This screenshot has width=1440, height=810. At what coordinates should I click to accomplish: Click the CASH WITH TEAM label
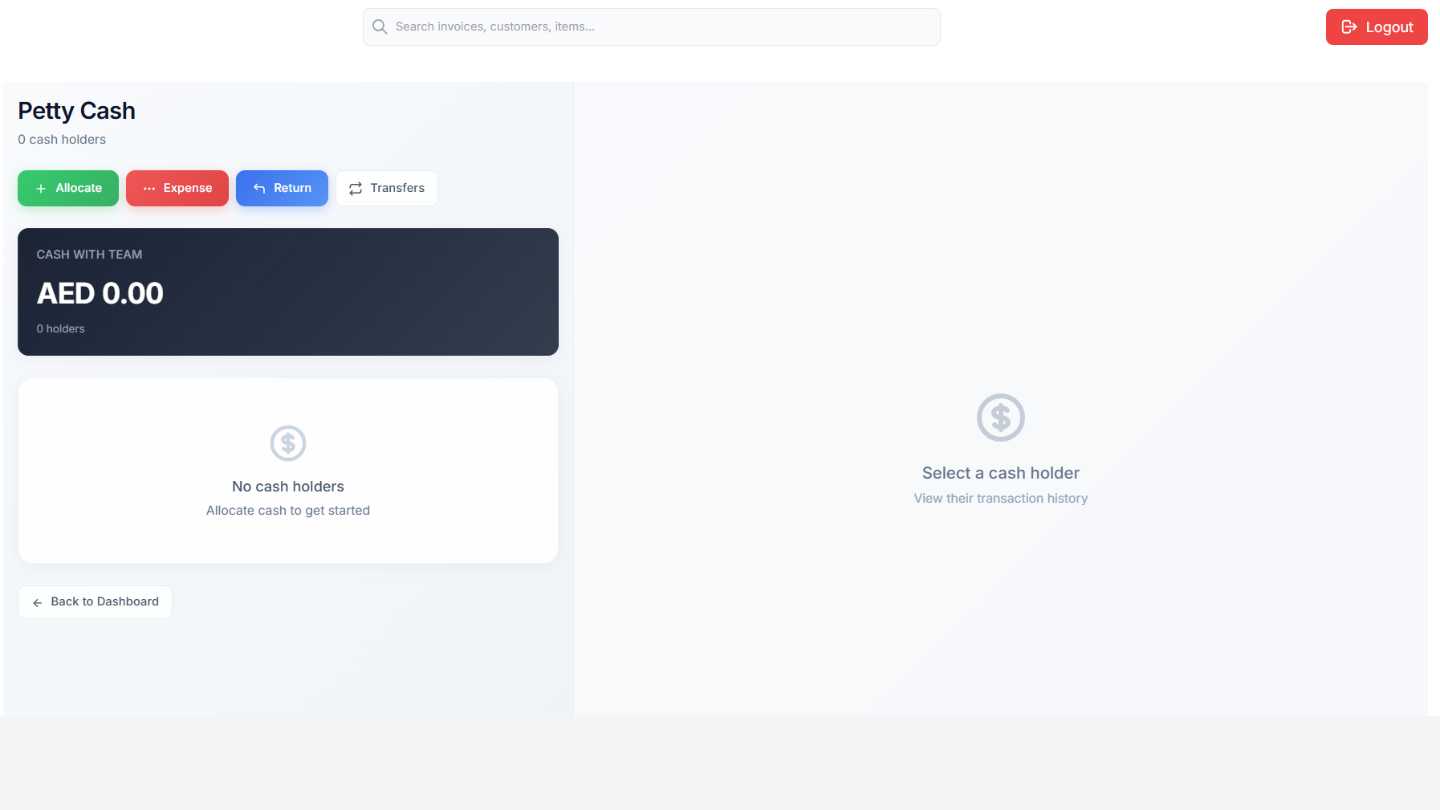point(89,254)
